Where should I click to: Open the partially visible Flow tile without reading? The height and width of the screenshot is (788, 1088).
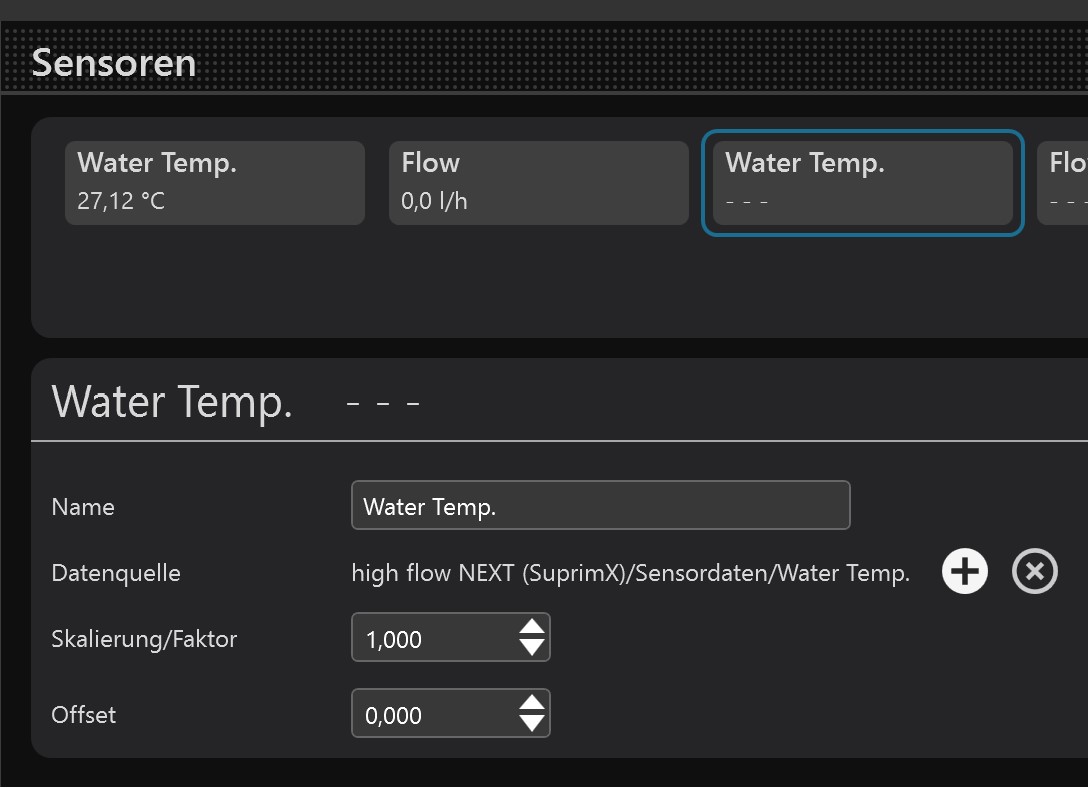pyautogui.click(x=1064, y=182)
